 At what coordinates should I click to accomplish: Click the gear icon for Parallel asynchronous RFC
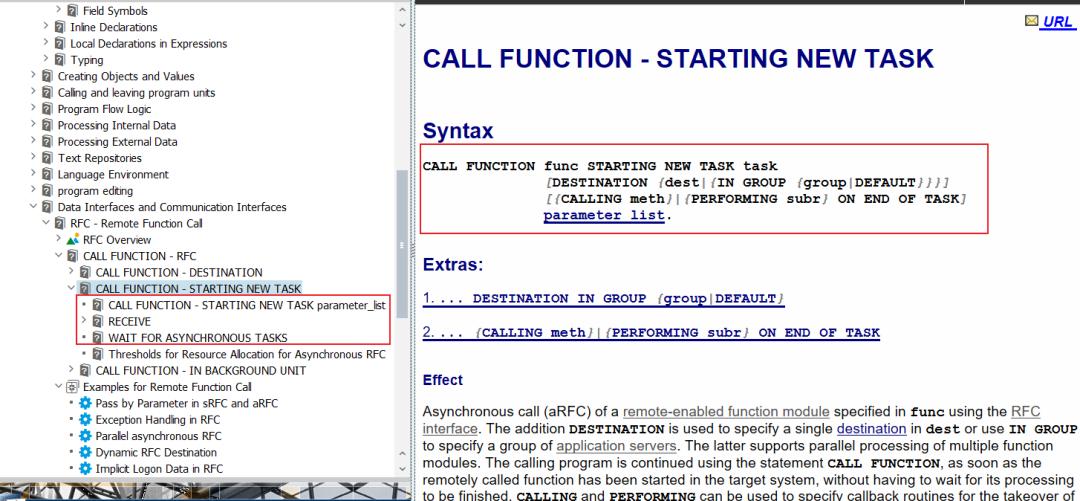click(x=85, y=436)
